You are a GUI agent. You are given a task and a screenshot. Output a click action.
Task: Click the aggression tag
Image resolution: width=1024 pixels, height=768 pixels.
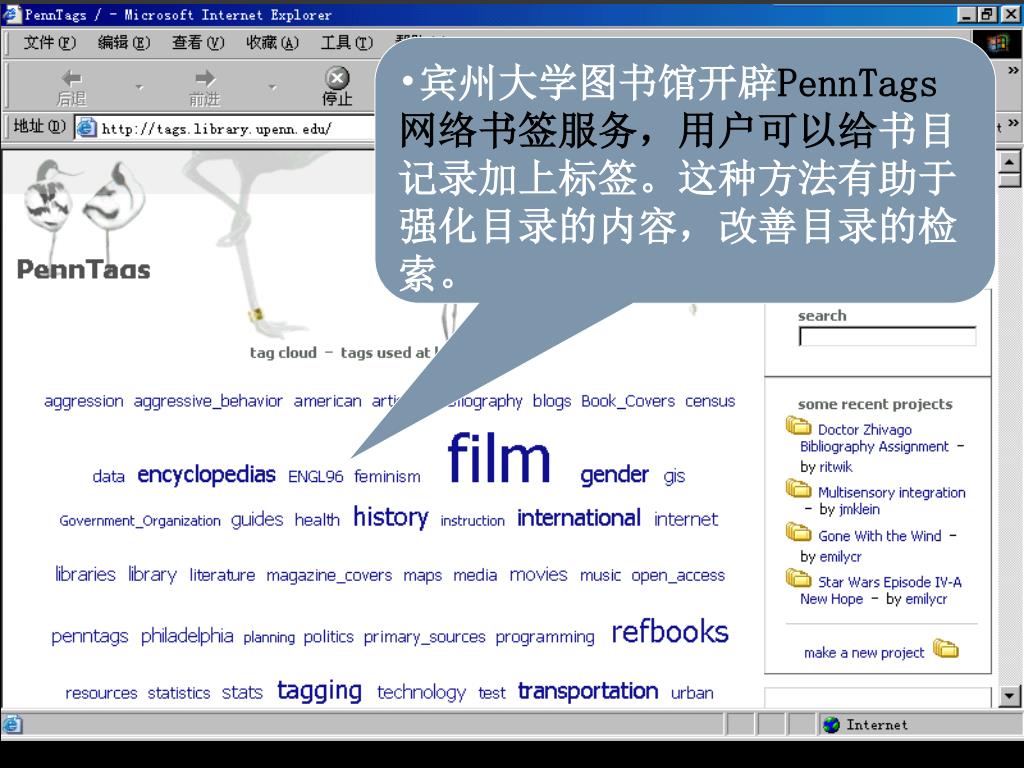pyautogui.click(x=84, y=401)
